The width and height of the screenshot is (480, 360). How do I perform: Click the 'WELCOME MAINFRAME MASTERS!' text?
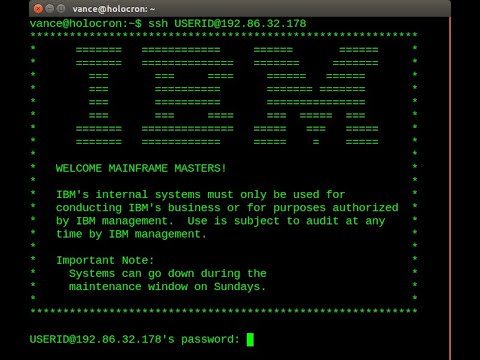(x=141, y=168)
